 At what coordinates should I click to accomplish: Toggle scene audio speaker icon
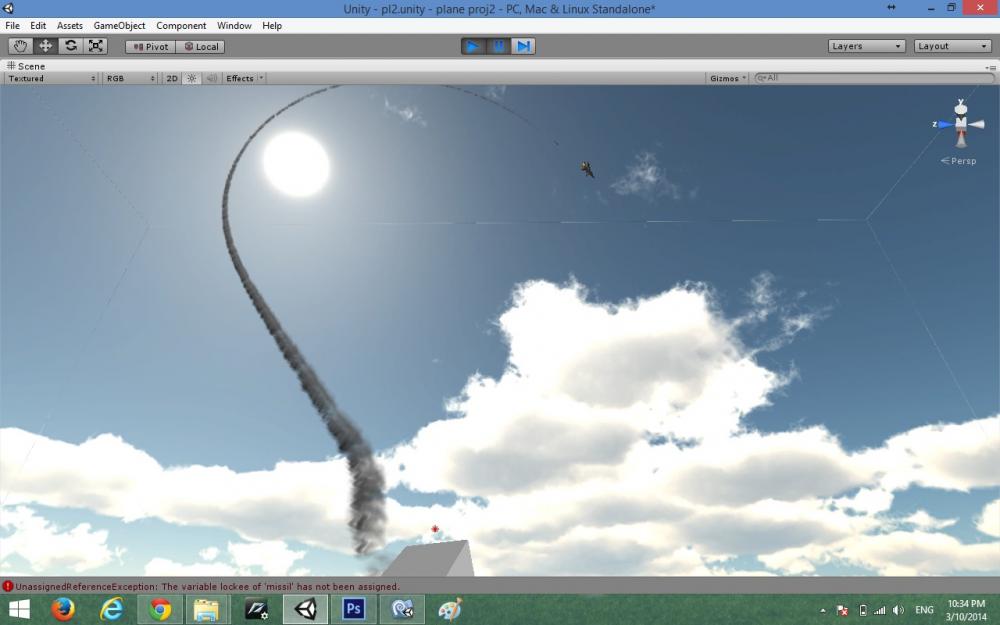212,78
